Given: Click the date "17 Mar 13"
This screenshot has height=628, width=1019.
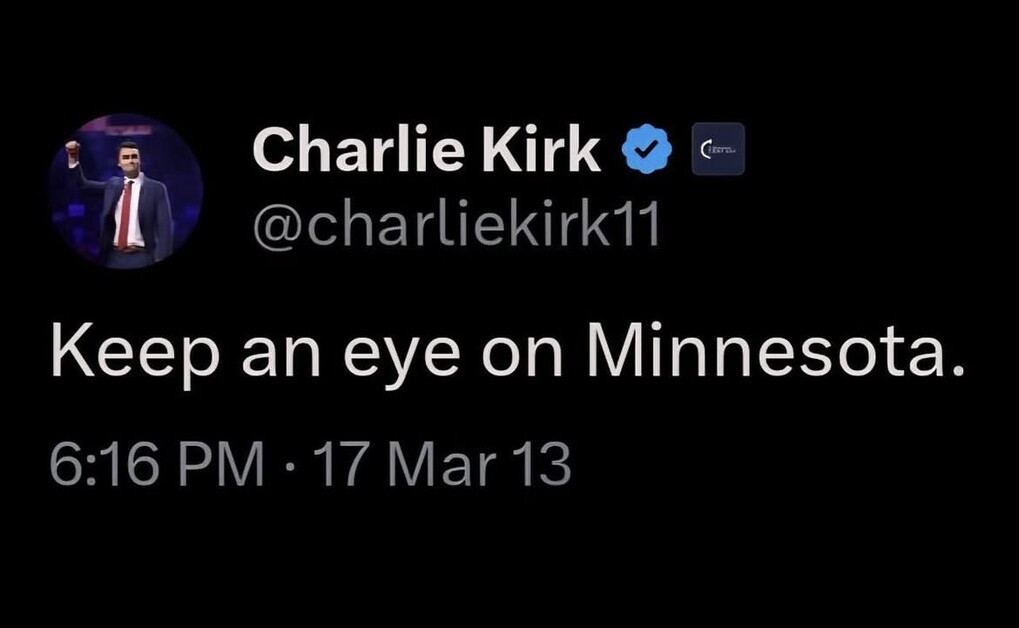Looking at the screenshot, I should coord(442,466).
